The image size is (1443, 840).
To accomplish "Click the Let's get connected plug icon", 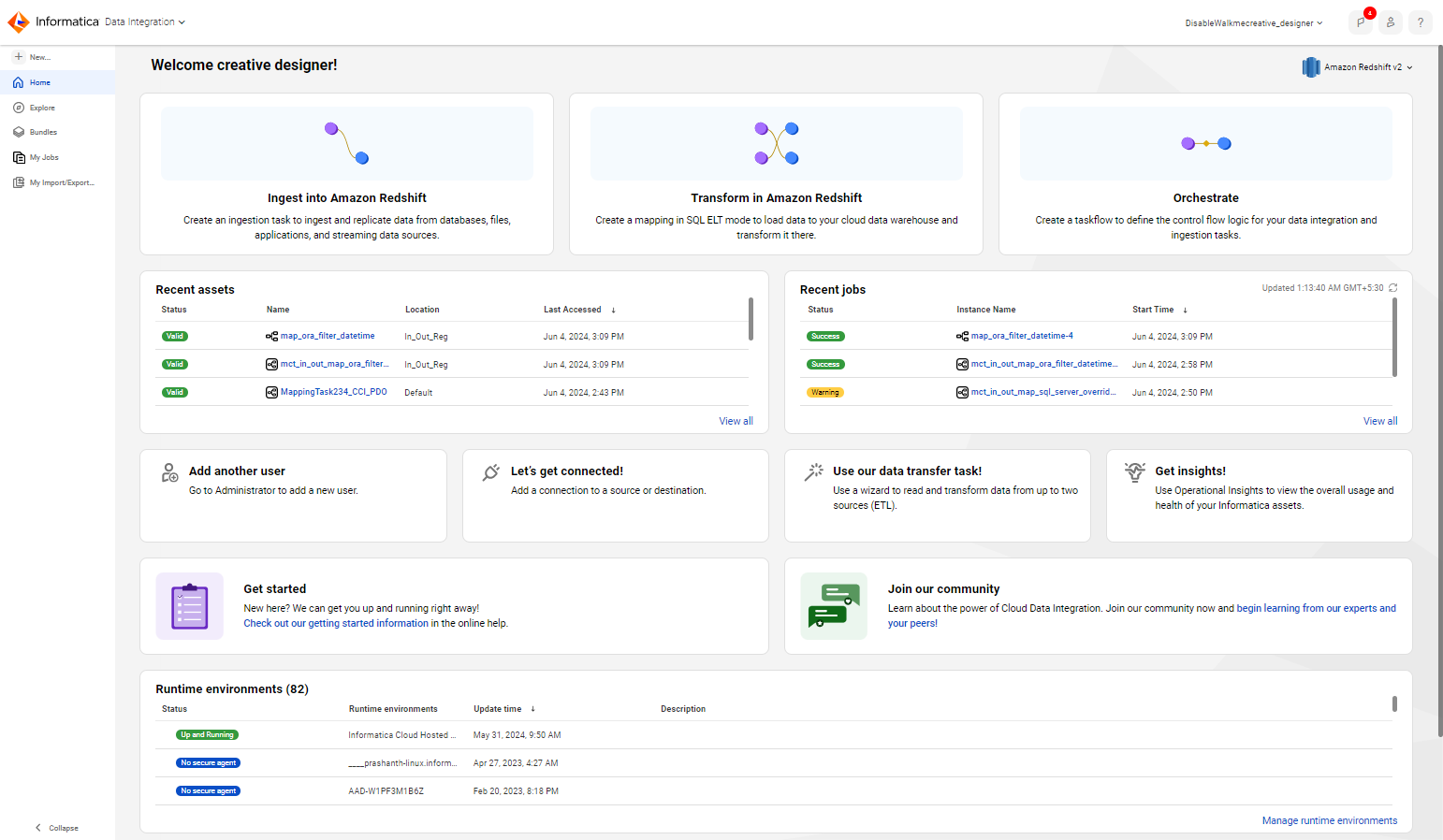I will (x=491, y=472).
